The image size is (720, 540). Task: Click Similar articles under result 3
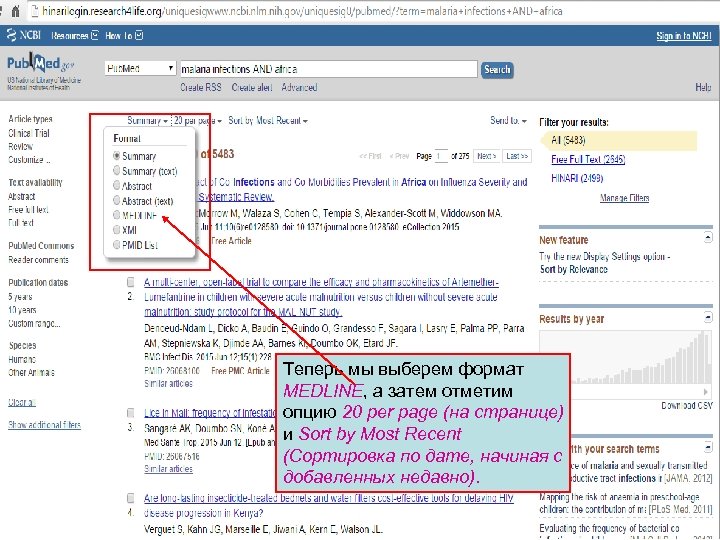(x=168, y=469)
